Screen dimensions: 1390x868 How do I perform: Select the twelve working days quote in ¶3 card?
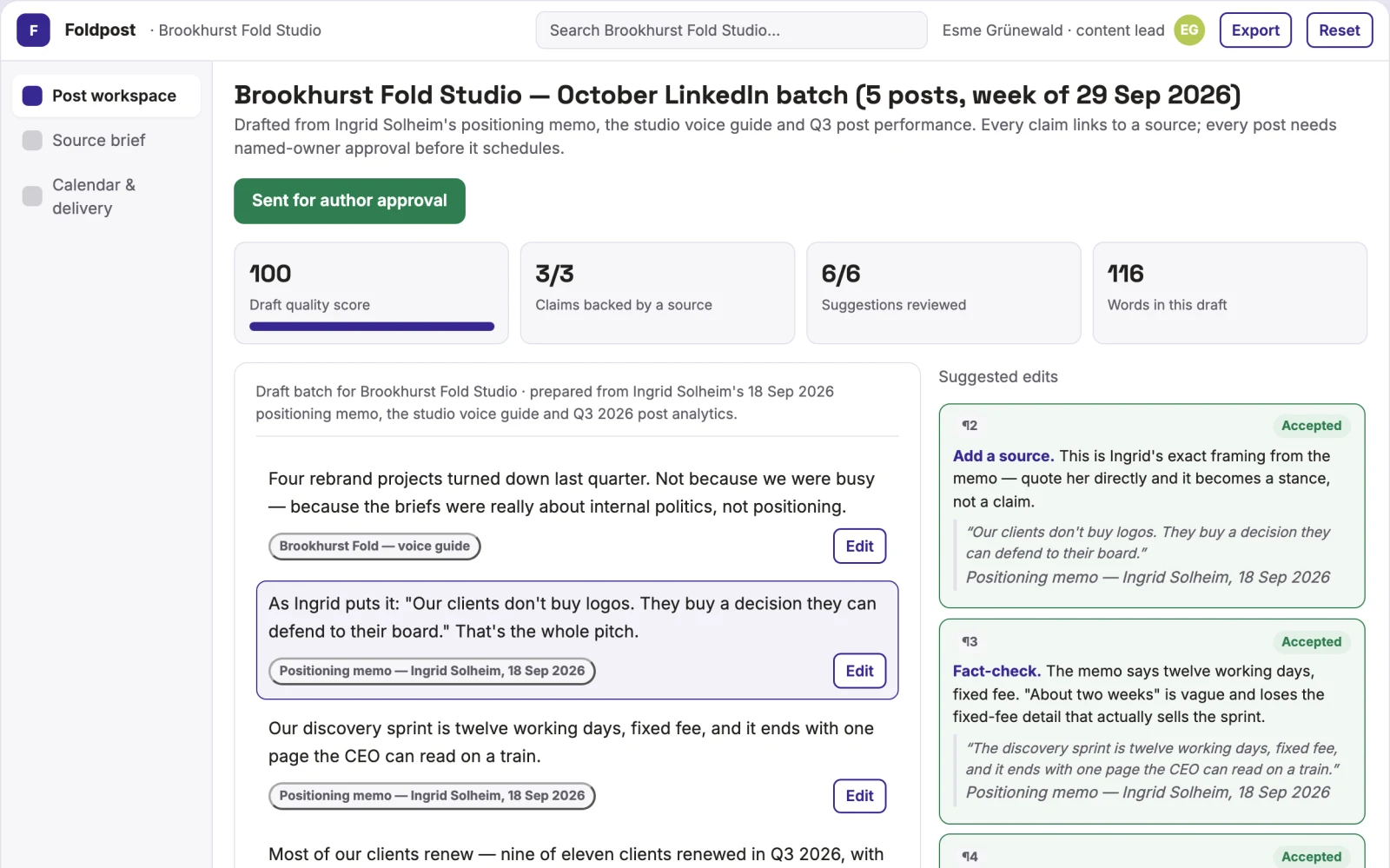1153,759
